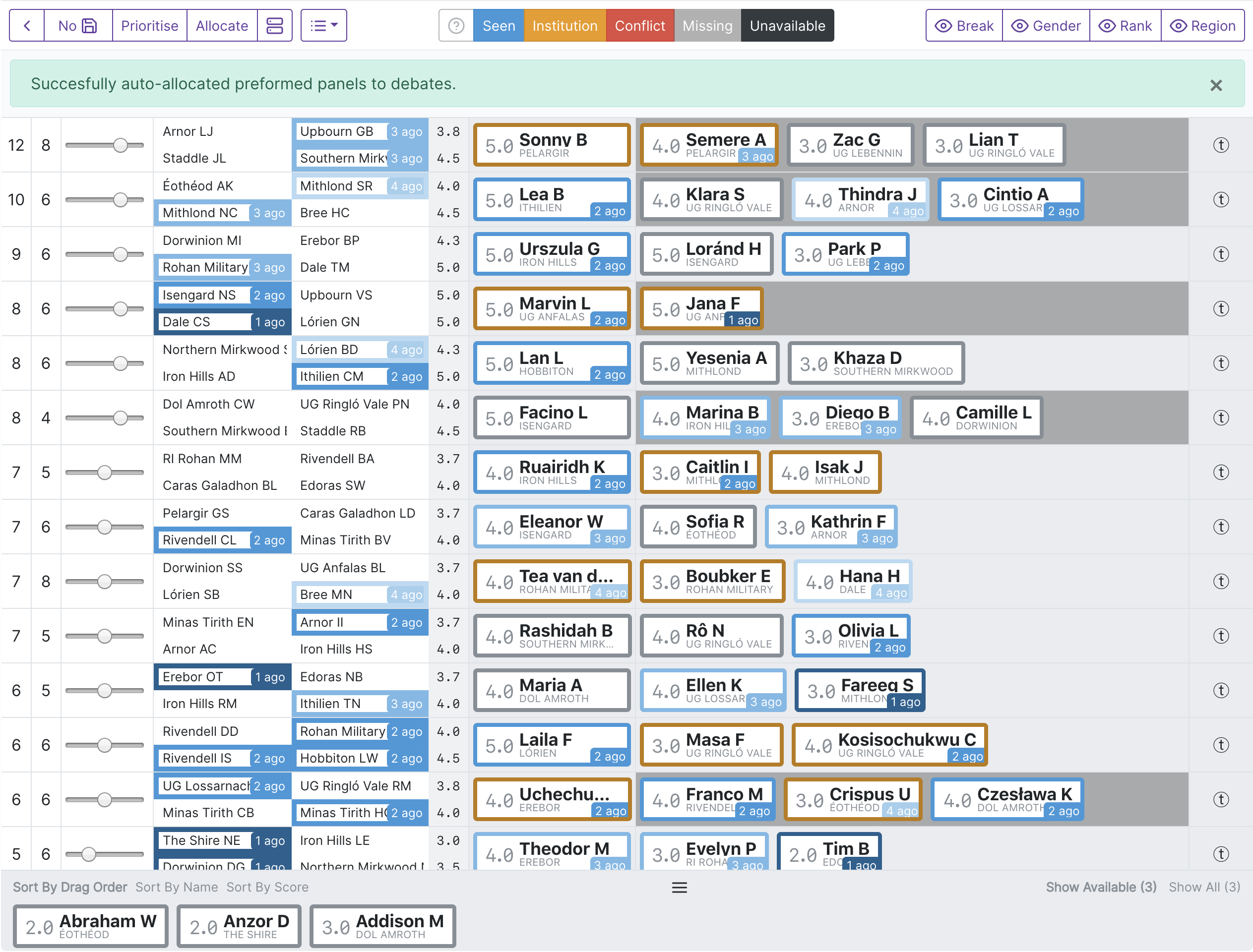The width and height of the screenshot is (1253, 952).
Task: Click the No save disk icon
Action: (90, 25)
